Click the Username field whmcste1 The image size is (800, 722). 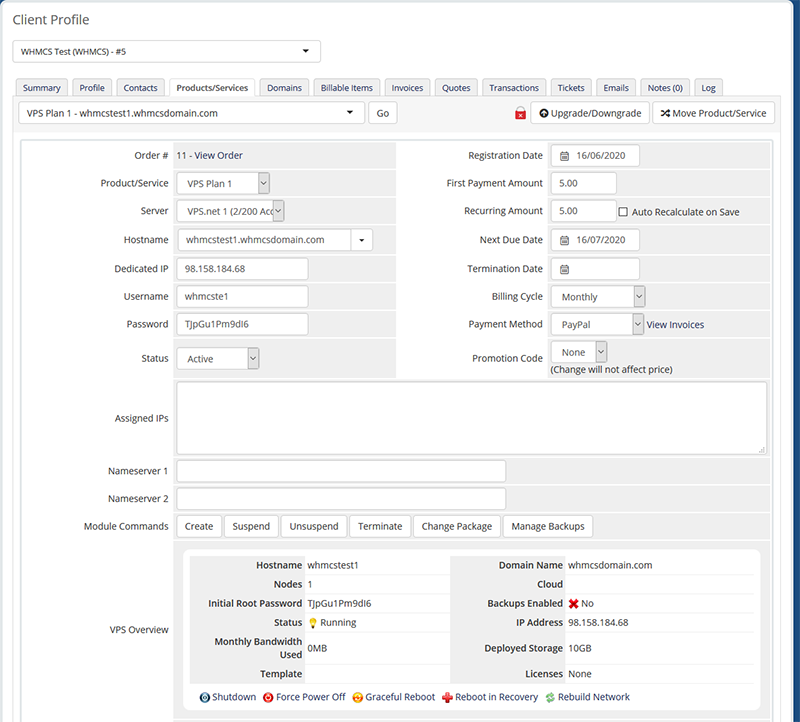pyautogui.click(x=242, y=296)
